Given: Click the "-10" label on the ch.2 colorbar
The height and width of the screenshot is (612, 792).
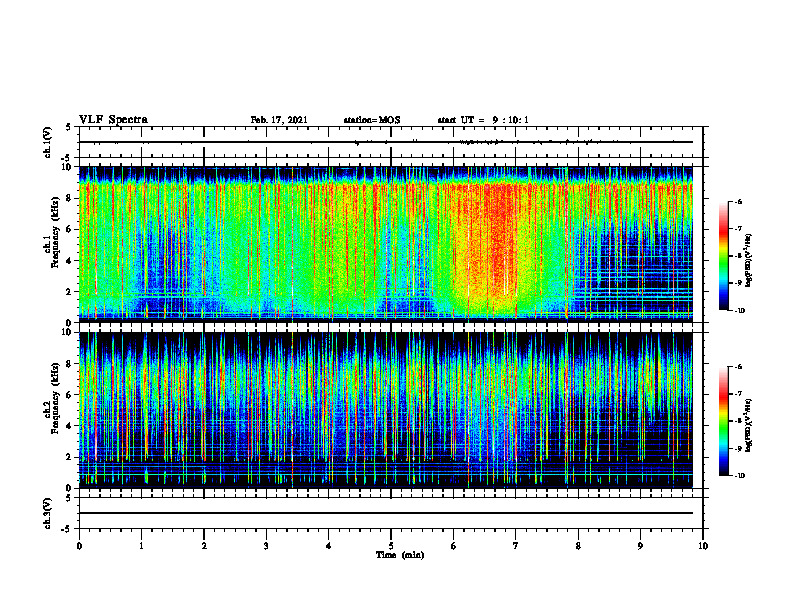Looking at the screenshot, I should coord(739,476).
